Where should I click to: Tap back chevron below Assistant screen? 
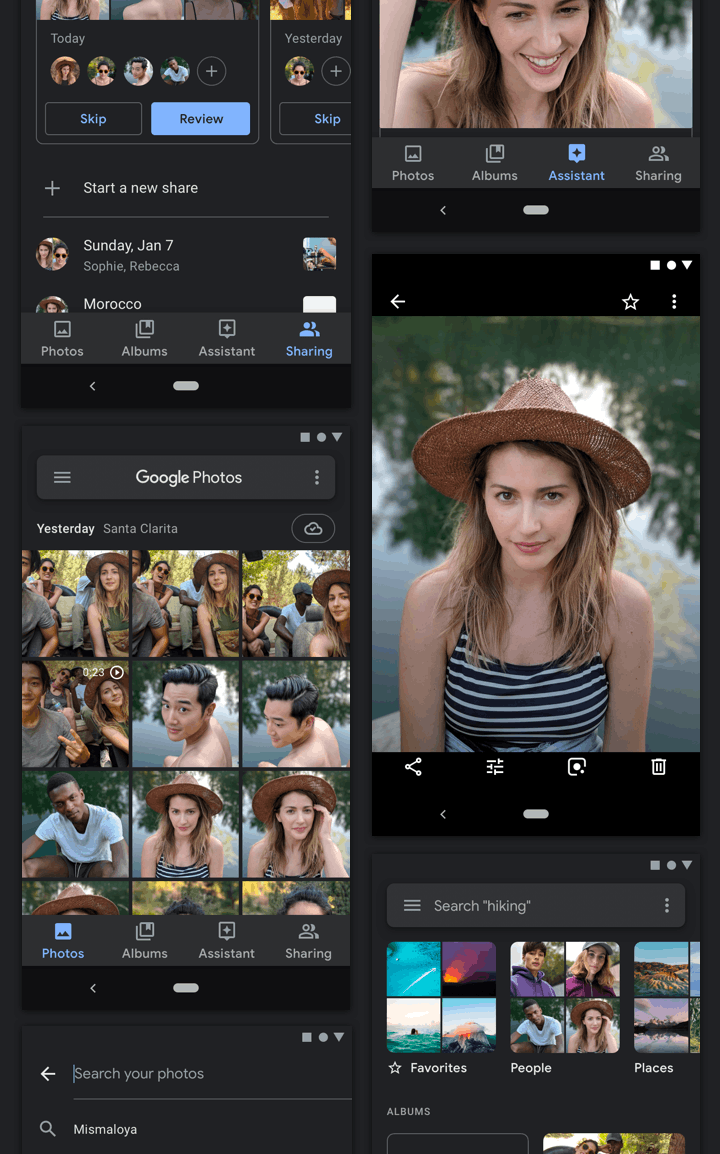coord(443,210)
